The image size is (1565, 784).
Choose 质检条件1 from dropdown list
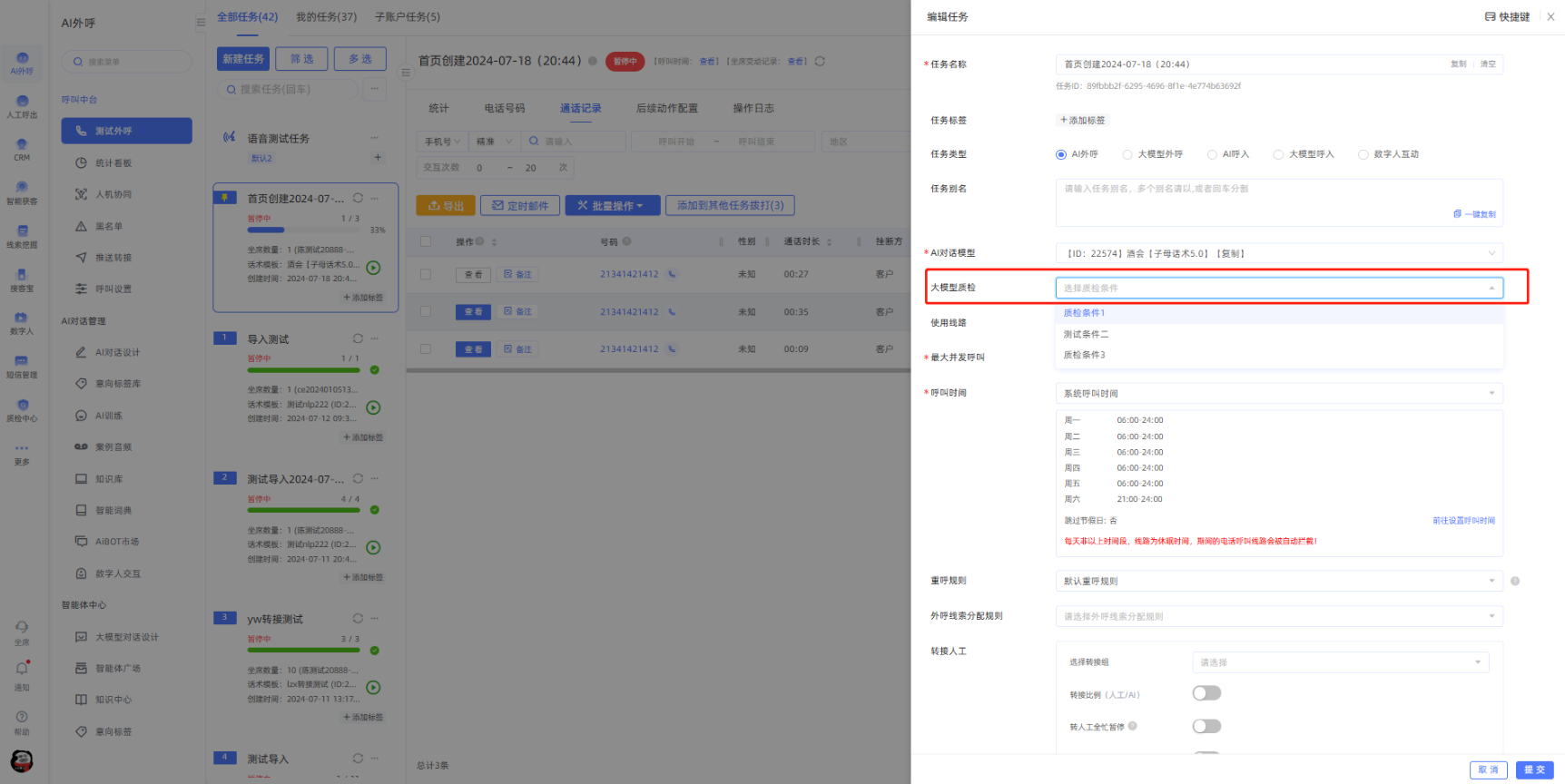pyautogui.click(x=1085, y=313)
